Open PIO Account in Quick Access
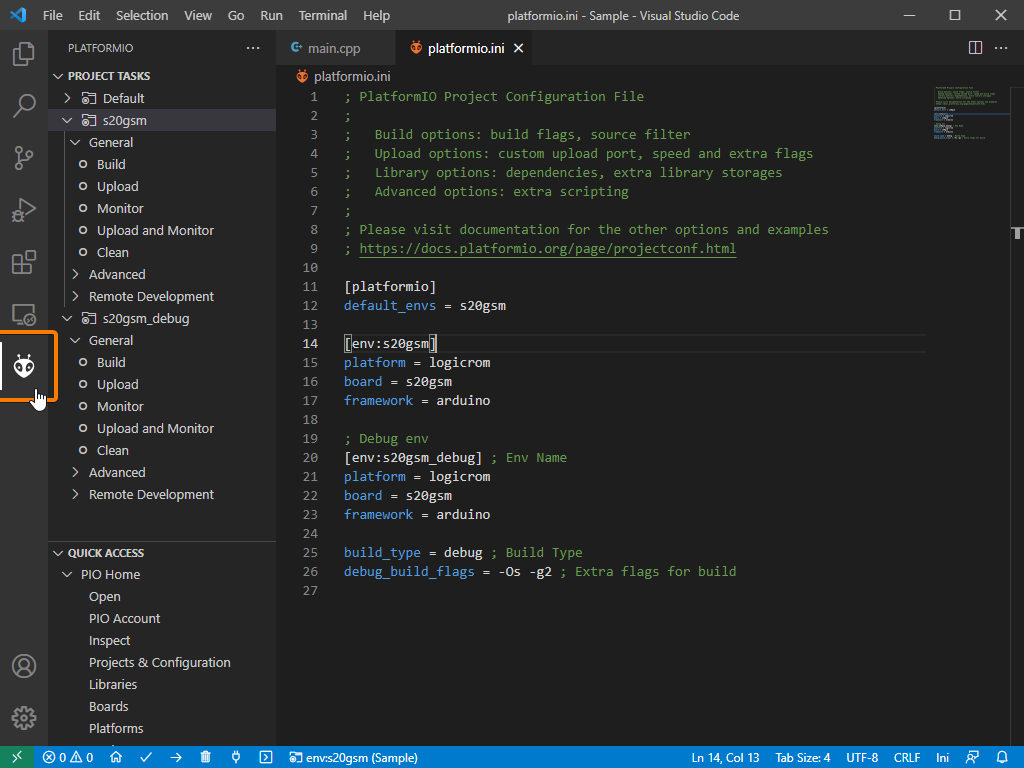The width and height of the screenshot is (1024, 768). [124, 618]
